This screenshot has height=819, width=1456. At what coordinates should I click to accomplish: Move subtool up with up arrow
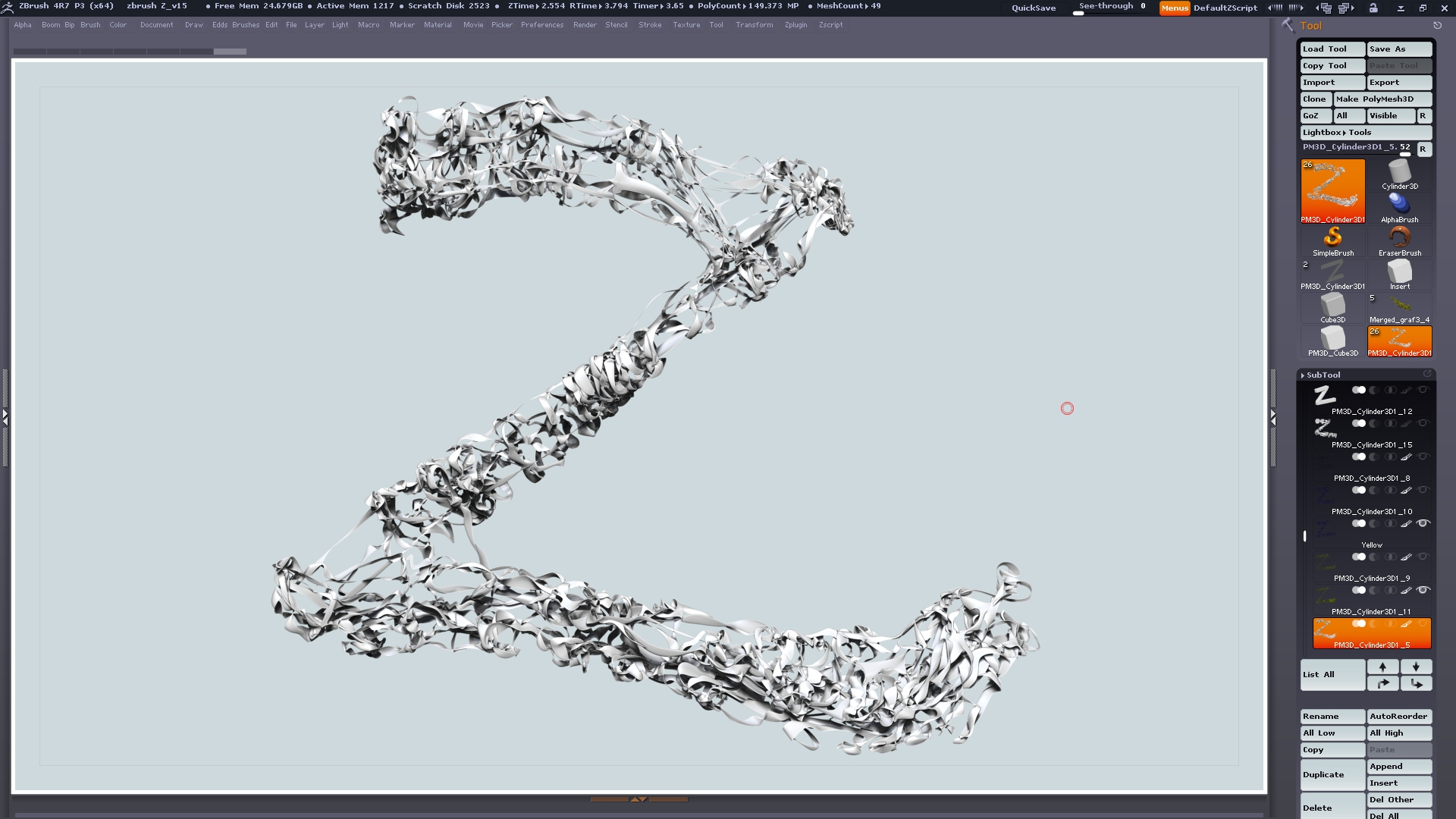tap(1382, 667)
